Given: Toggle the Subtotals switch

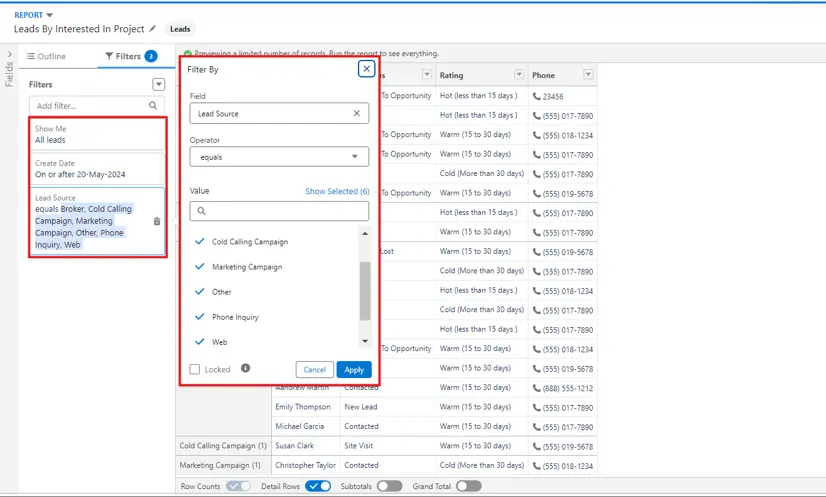Looking at the screenshot, I should click(x=390, y=486).
